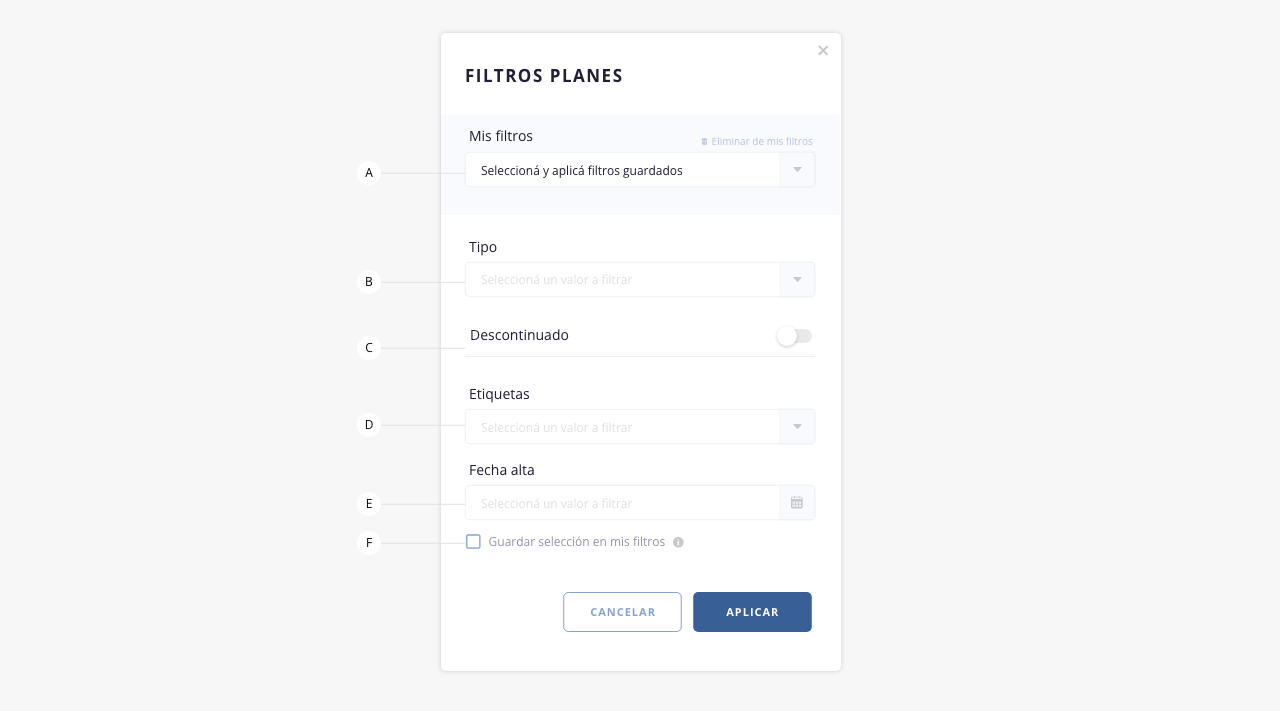Click the trash icon to delete my filters
1280x711 pixels.
(x=704, y=142)
